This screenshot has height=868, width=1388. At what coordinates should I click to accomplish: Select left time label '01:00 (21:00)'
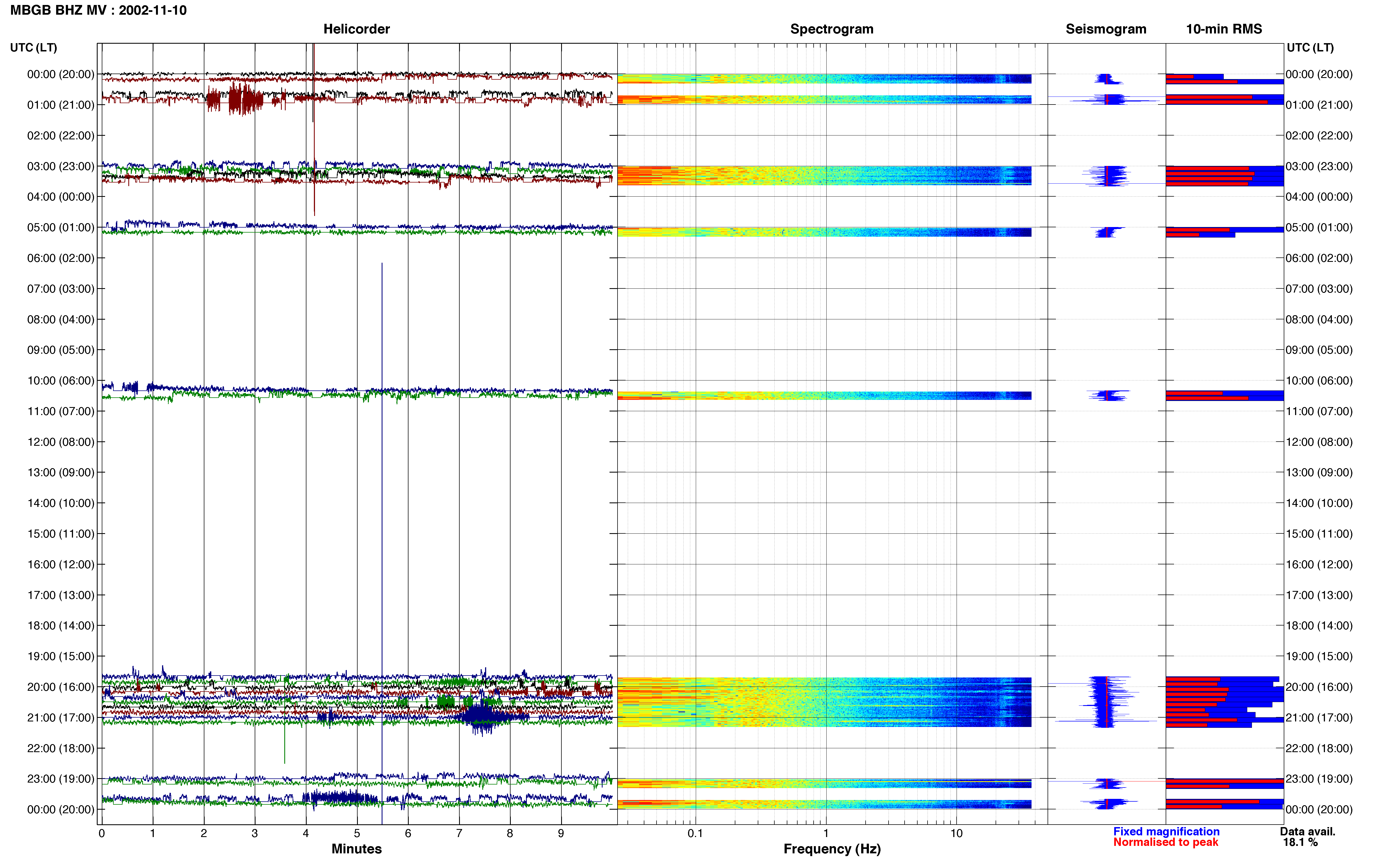(61, 105)
